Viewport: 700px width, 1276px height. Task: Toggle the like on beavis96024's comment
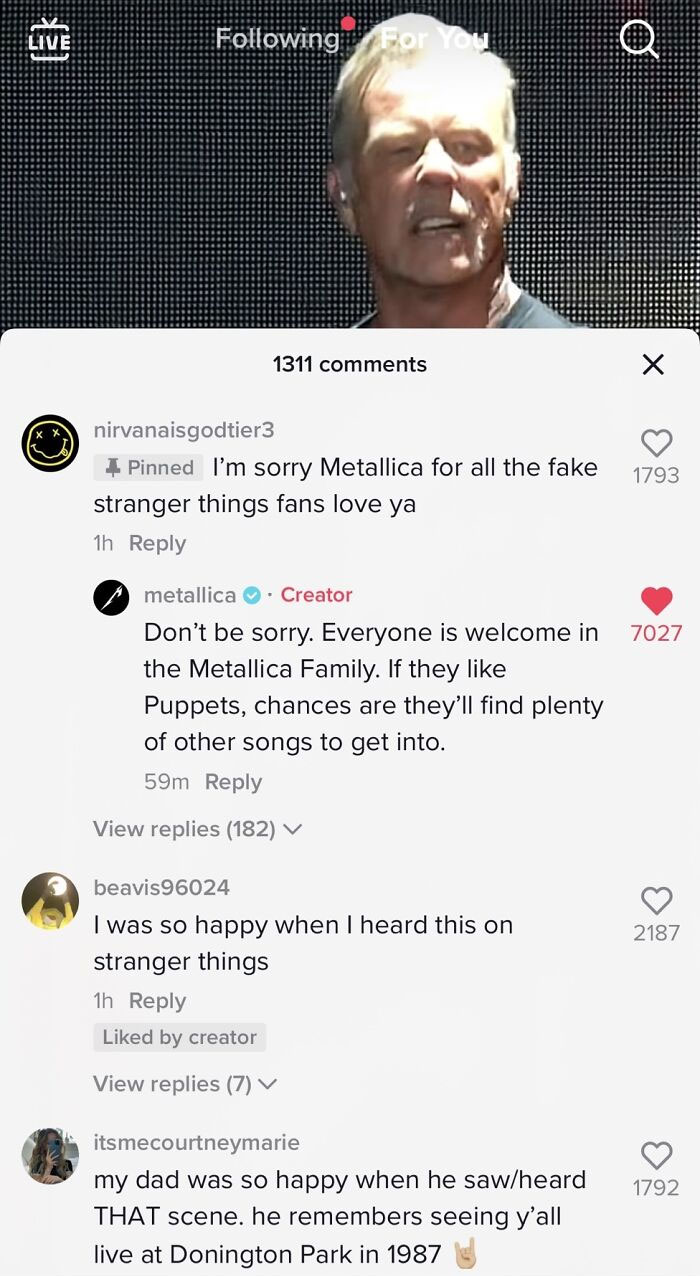point(655,900)
